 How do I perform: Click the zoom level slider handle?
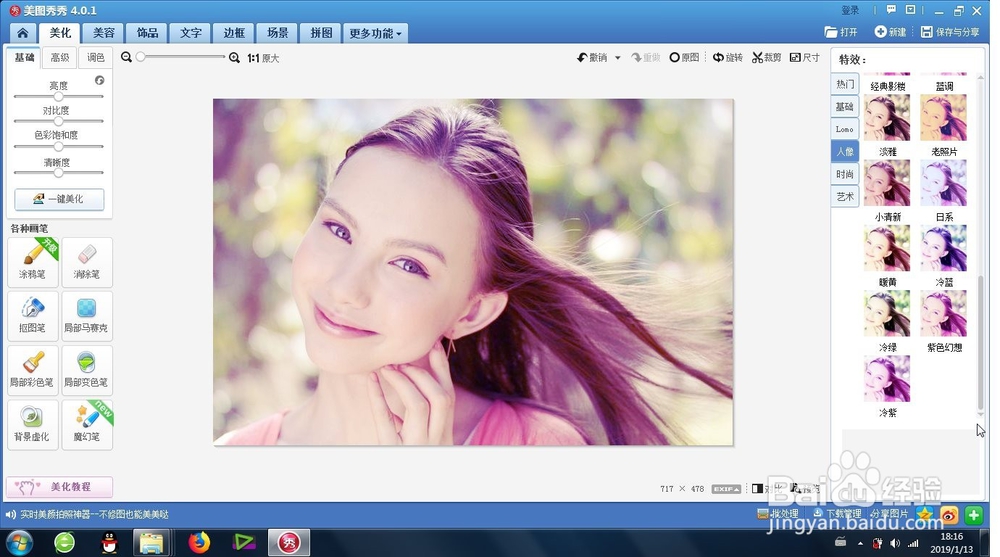tap(140, 57)
